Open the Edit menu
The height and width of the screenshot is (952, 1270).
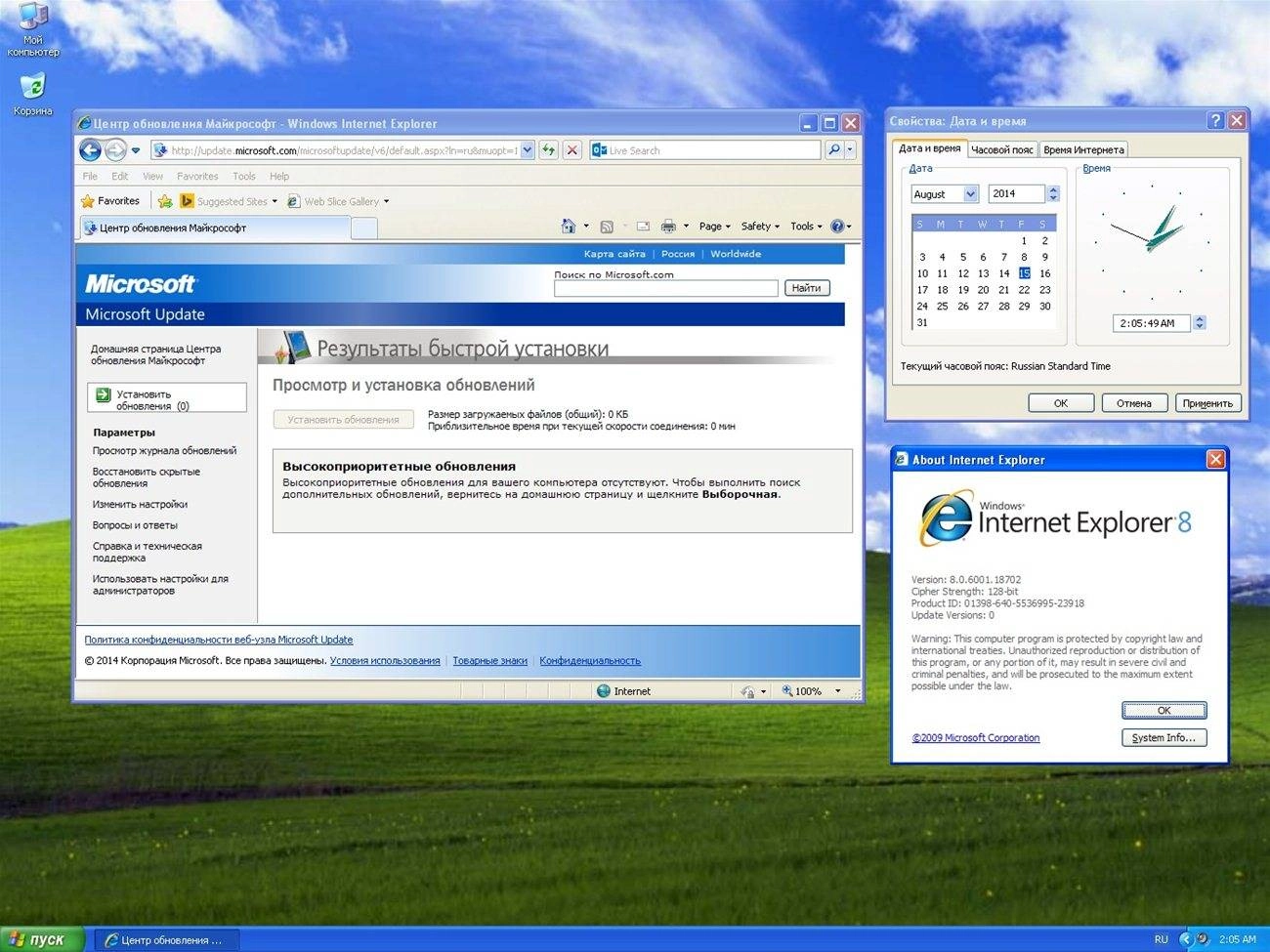pyautogui.click(x=120, y=177)
